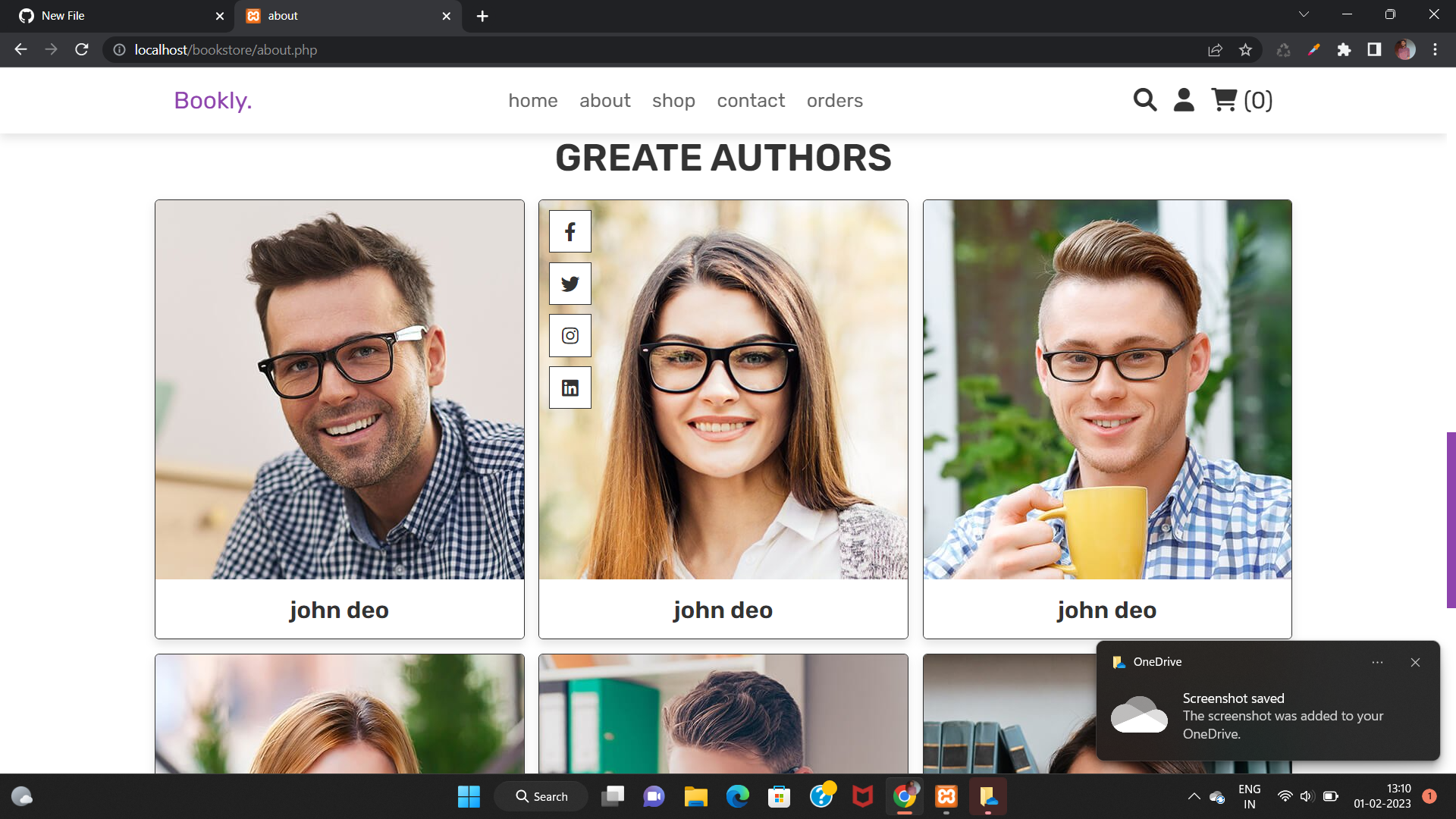Click the page vertical scrollbar thumb
This screenshot has width=1456, height=819.
[1451, 519]
